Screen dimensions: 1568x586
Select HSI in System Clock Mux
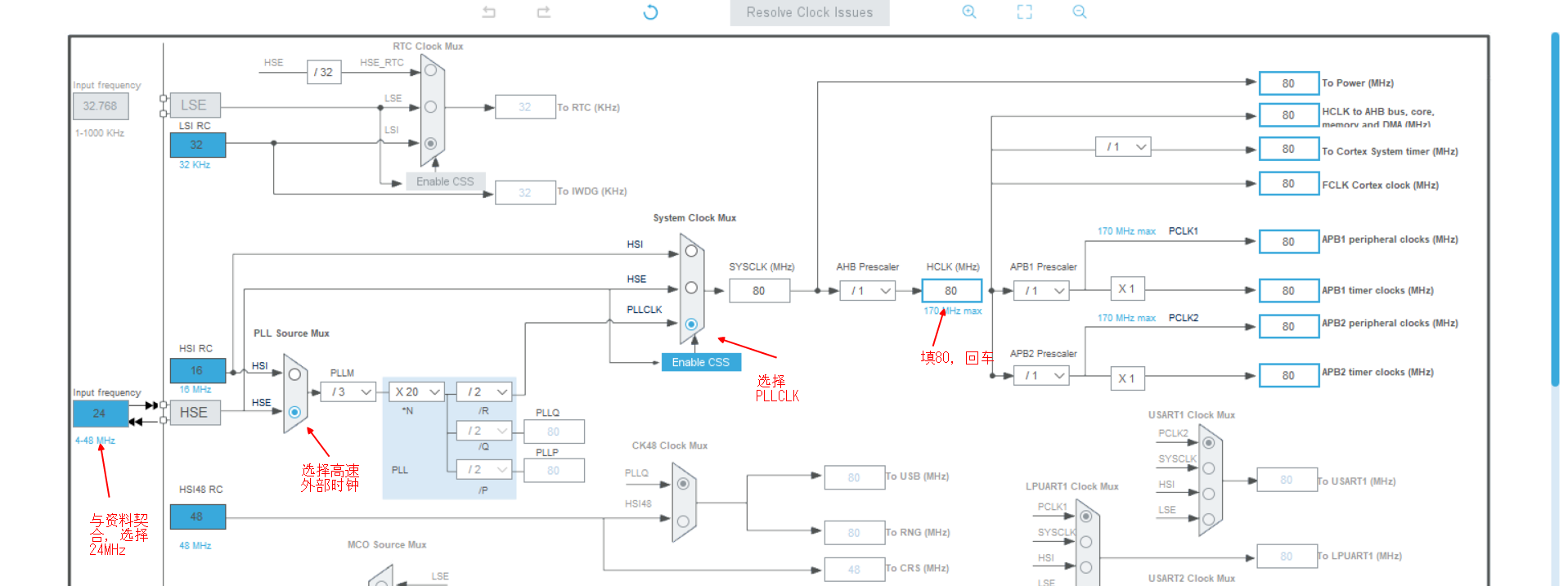[691, 251]
